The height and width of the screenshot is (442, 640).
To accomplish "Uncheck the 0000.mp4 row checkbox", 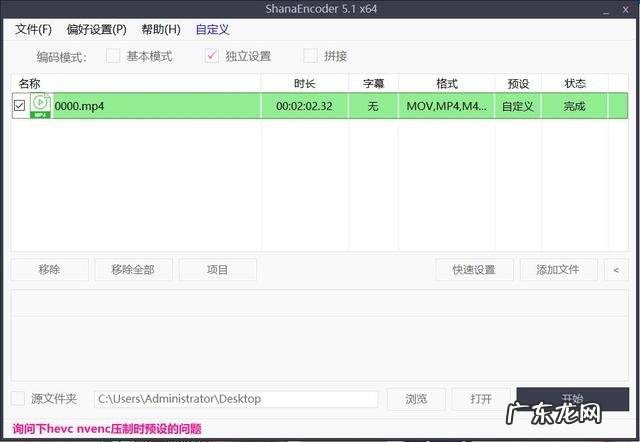I will point(19,106).
